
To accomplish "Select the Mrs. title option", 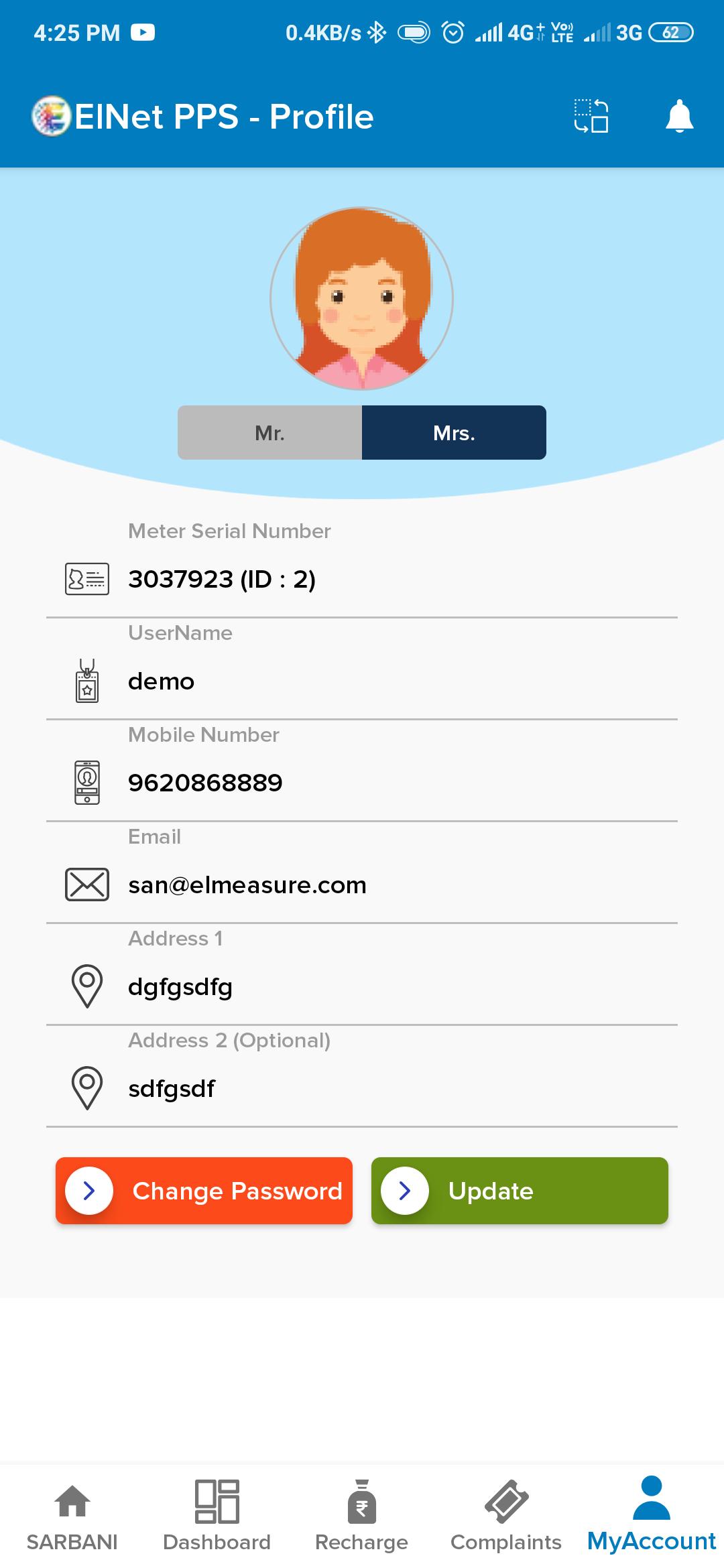I will pyautogui.click(x=454, y=433).
